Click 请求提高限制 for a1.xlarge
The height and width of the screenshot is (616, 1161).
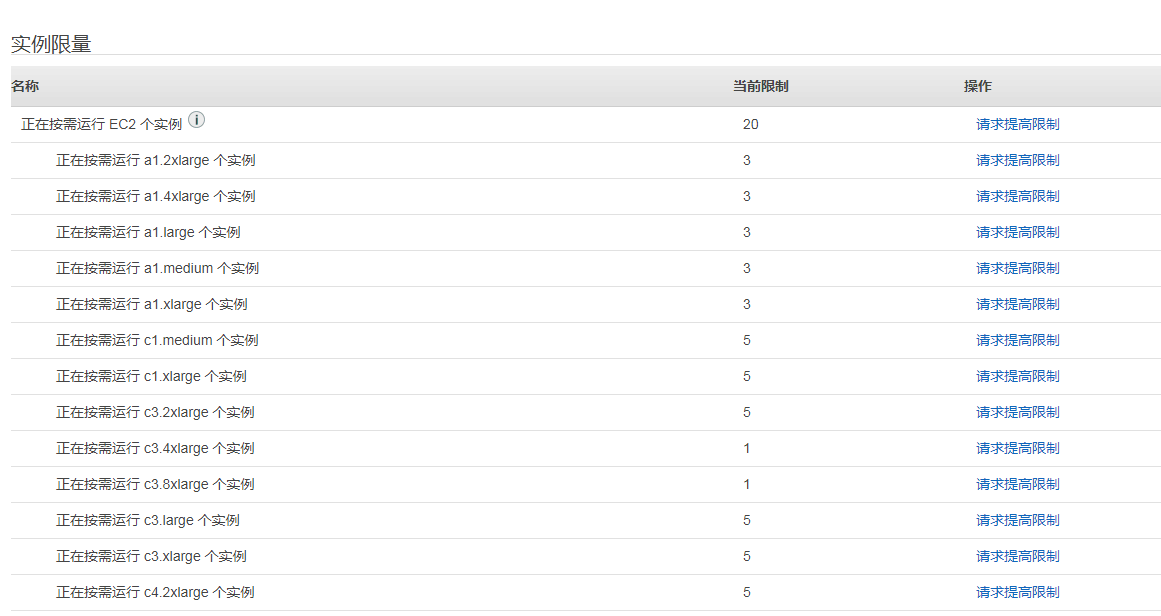tap(1017, 304)
